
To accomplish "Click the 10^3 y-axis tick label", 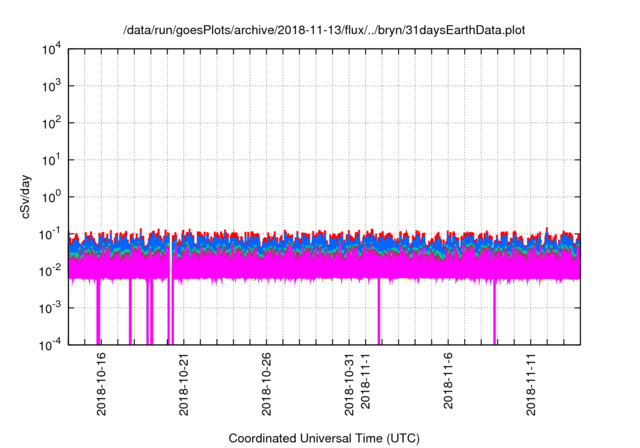I will coord(52,86).
